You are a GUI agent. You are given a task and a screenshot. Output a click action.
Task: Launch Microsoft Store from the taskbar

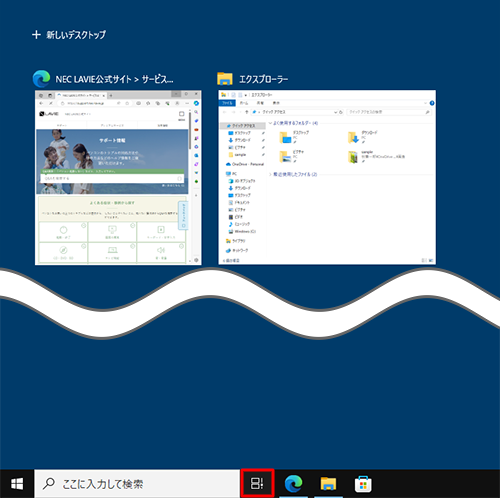coord(363,484)
